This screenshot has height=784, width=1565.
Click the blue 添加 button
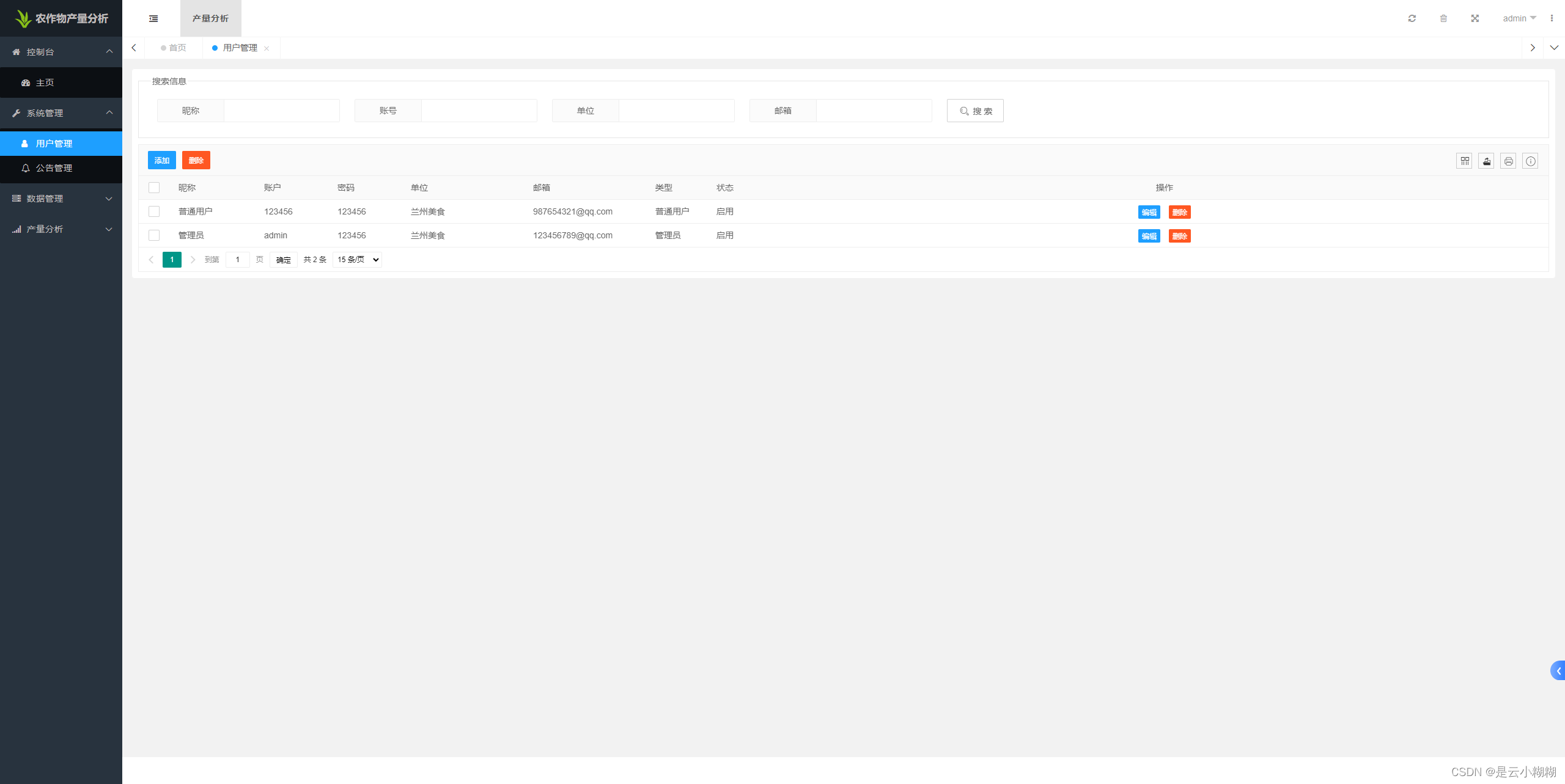tap(161, 161)
